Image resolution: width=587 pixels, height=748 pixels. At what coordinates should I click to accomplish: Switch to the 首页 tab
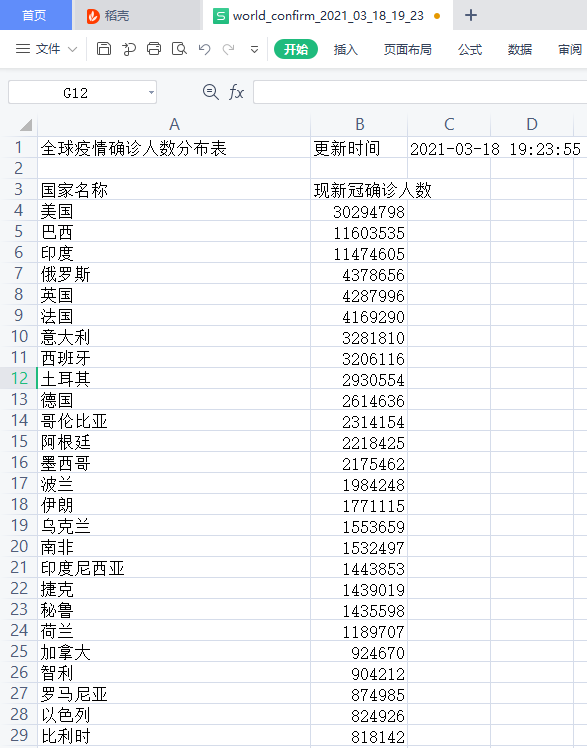point(35,15)
